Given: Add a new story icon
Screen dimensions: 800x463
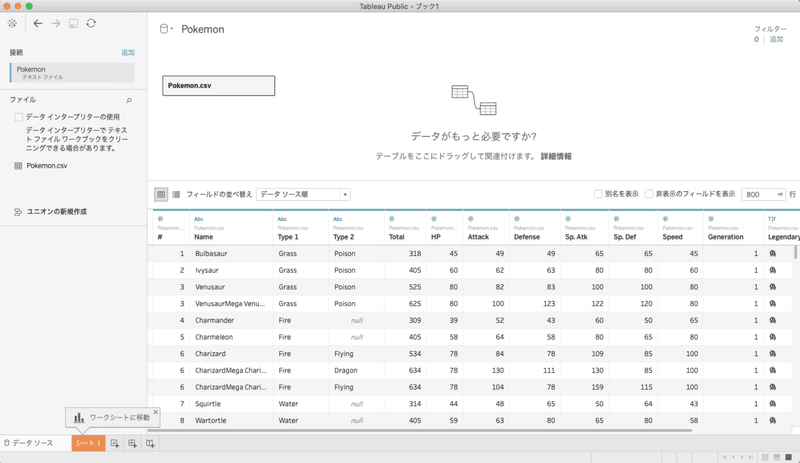Looking at the screenshot, I should click(x=150, y=444).
